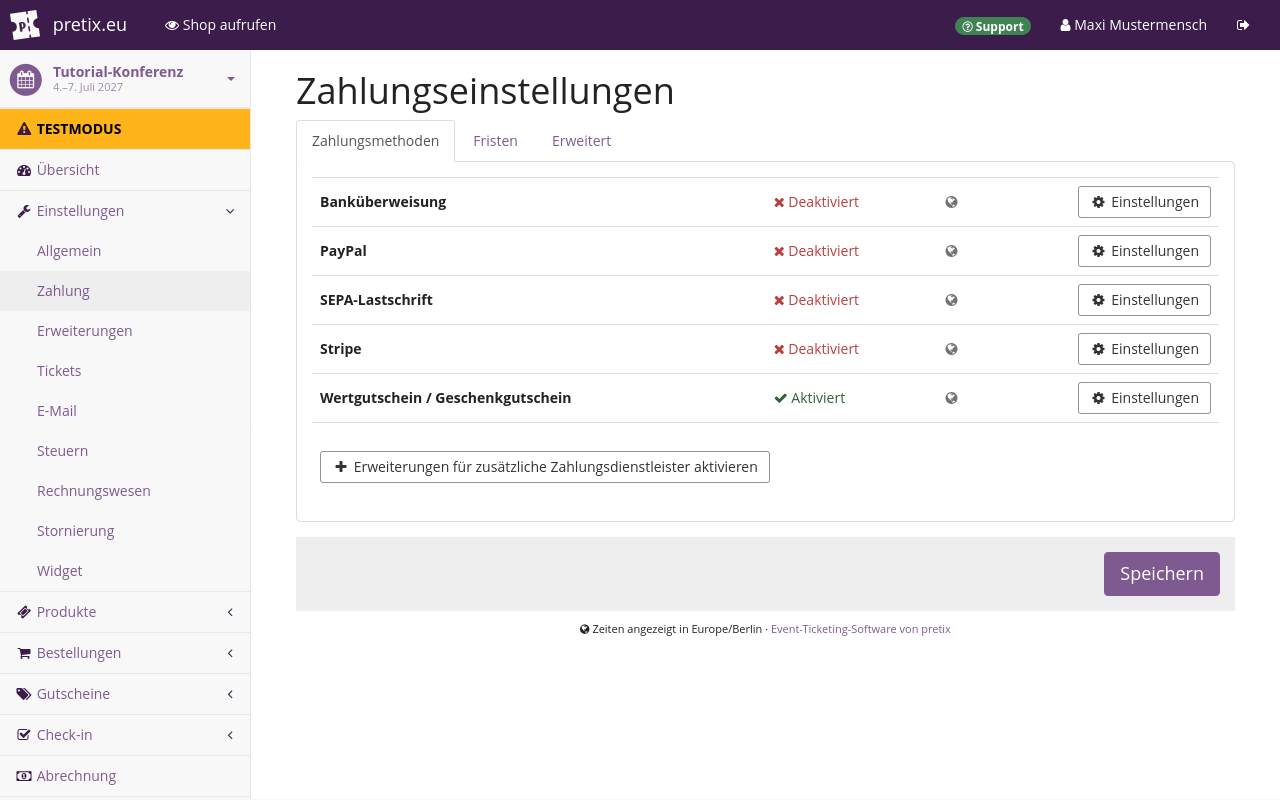Click the globe icon in Wertgutschein row
This screenshot has height=800, width=1280.
[951, 398]
